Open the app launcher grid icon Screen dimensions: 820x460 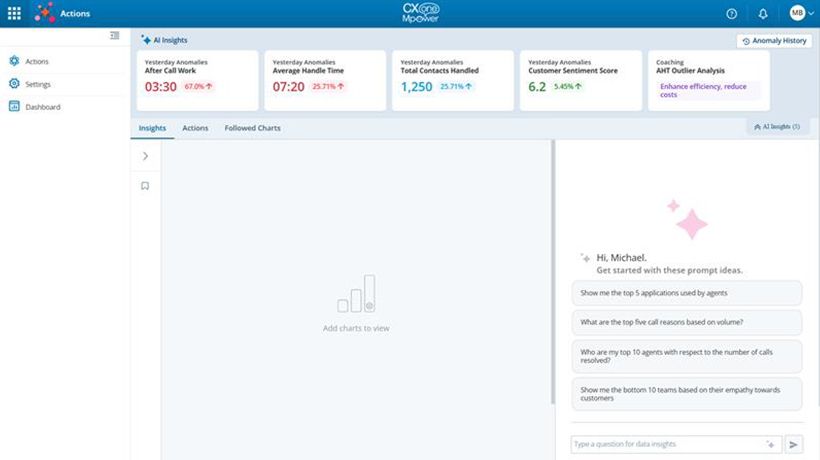14,14
